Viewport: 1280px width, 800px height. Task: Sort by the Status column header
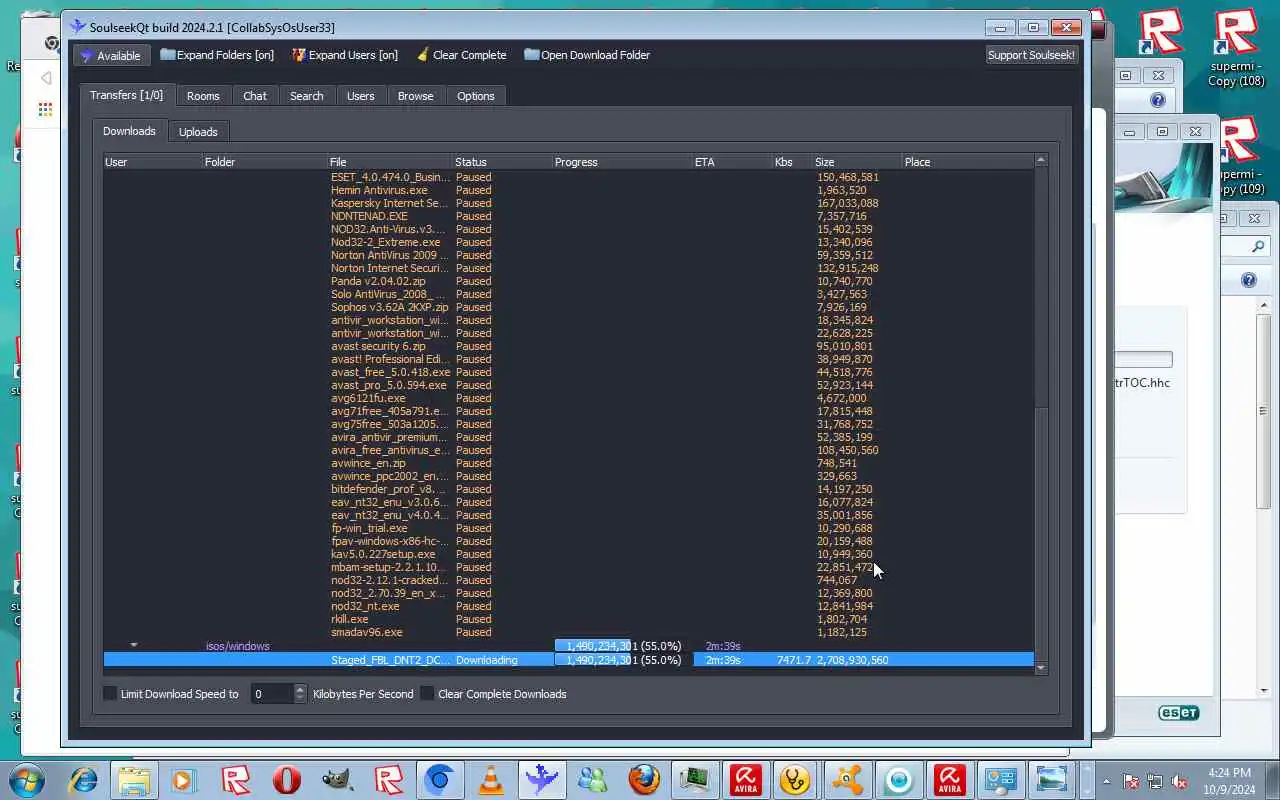point(502,162)
